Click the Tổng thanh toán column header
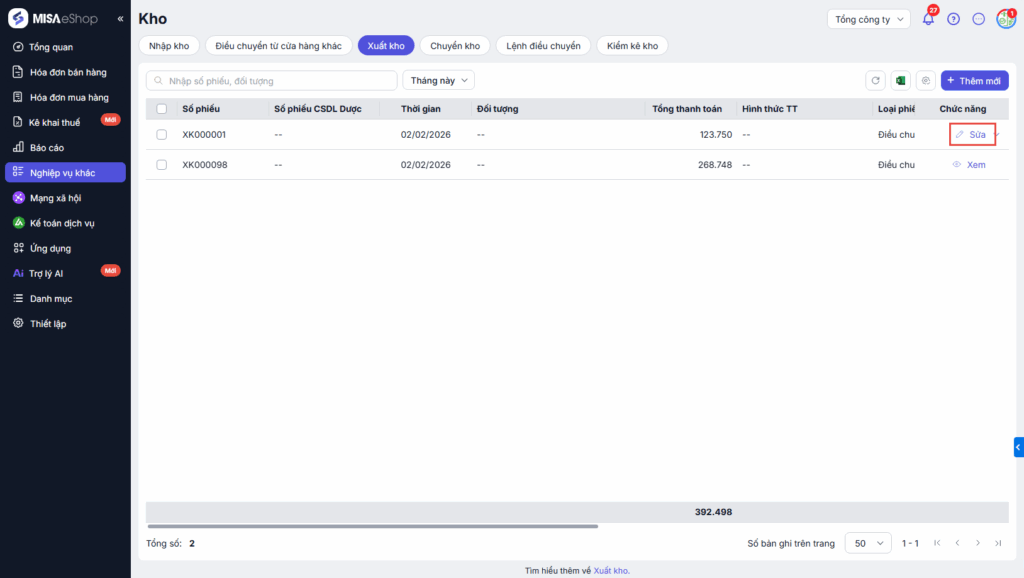 pyautogui.click(x=687, y=109)
